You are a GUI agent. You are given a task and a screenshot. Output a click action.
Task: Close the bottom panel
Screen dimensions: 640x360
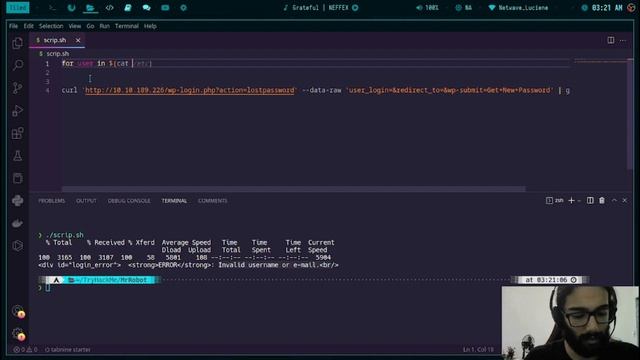click(625, 200)
